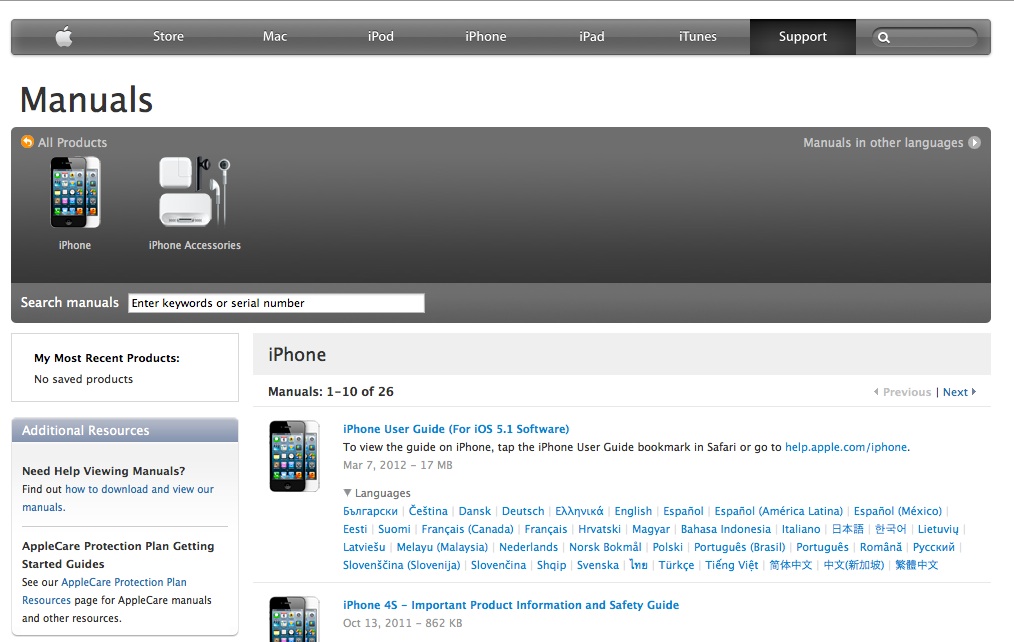Choose the Tiếng Việt language manual
This screenshot has width=1014, height=642.
731,566
